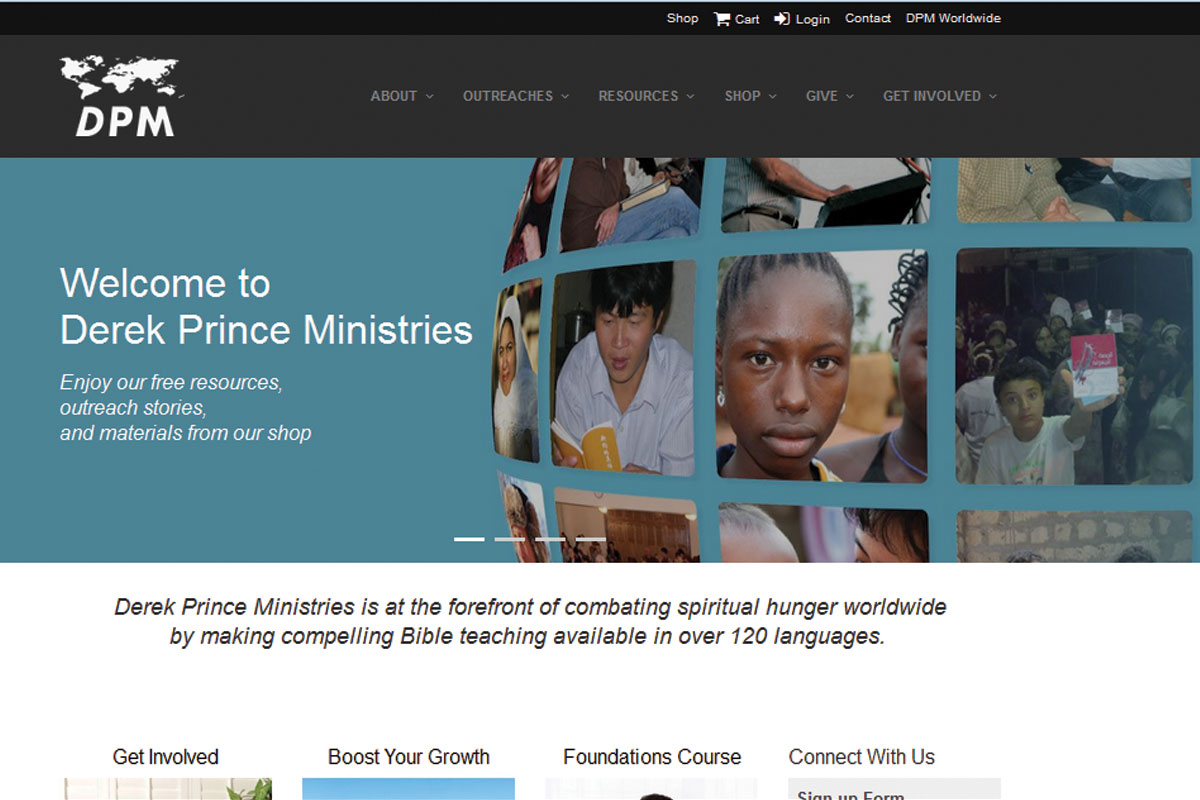Jump to the third carousel slide indicator
The width and height of the screenshot is (1200, 800).
coord(550,539)
